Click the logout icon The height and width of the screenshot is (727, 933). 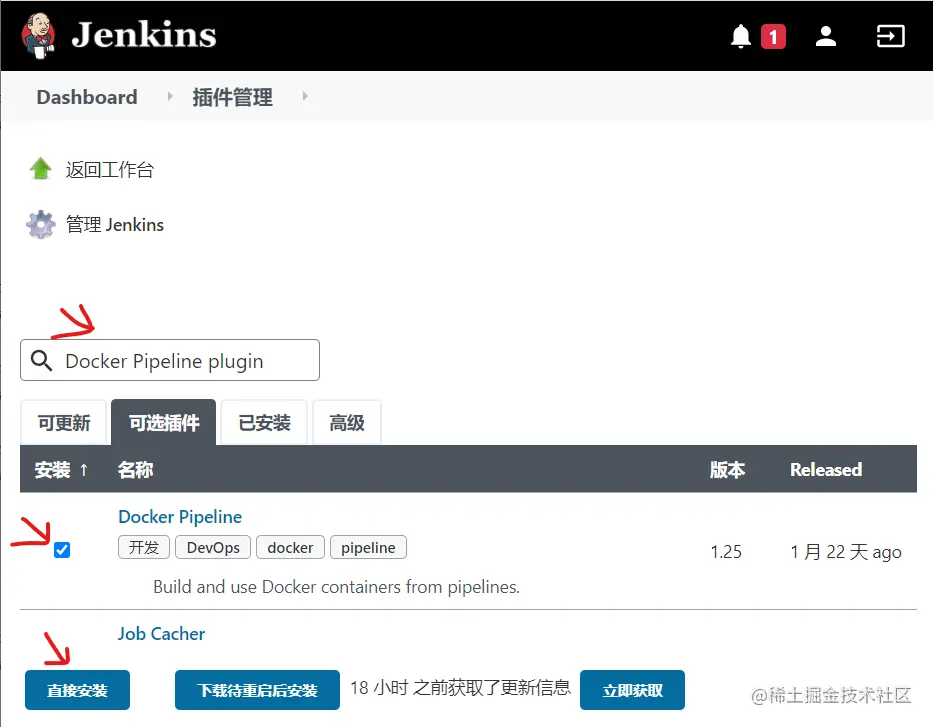[x=890, y=36]
